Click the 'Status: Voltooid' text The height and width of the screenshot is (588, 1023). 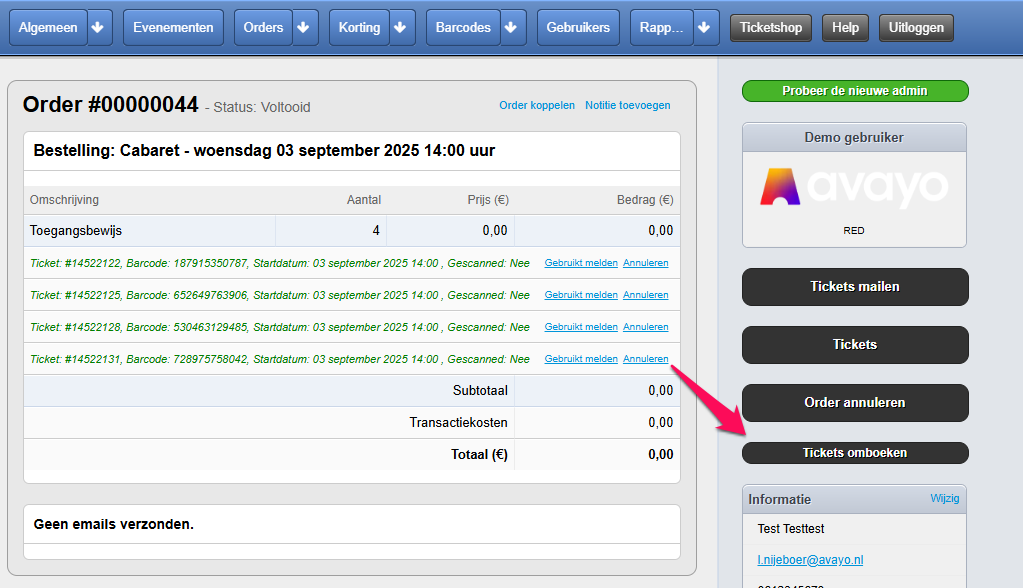(x=262, y=107)
